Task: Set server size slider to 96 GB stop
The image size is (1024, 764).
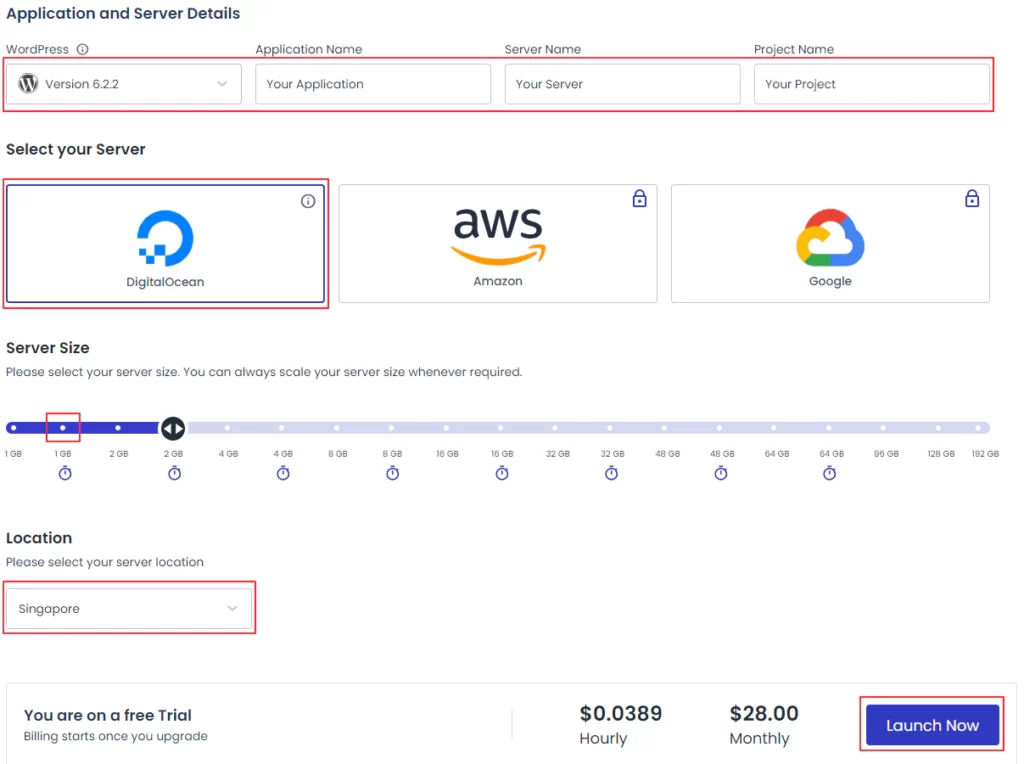Action: [x=883, y=428]
